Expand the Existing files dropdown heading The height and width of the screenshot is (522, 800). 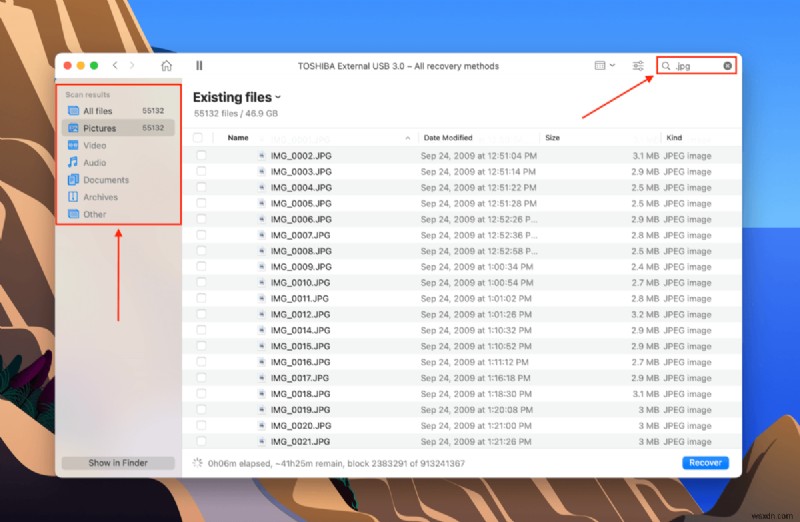(237, 97)
